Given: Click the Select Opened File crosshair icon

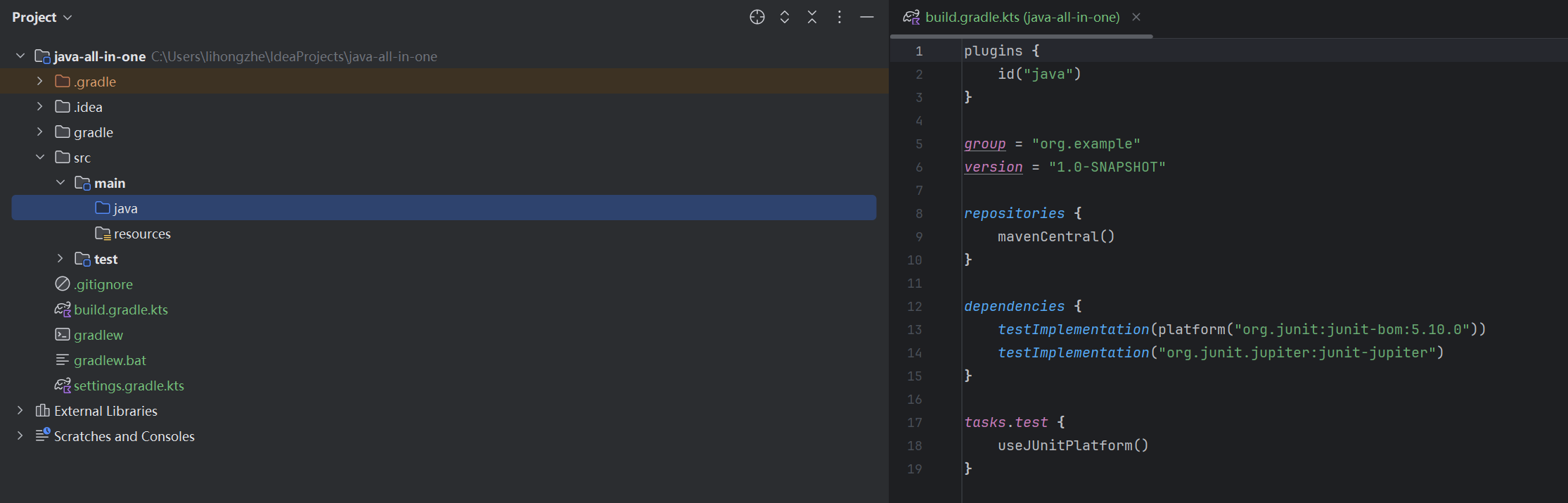Looking at the screenshot, I should coord(757,18).
